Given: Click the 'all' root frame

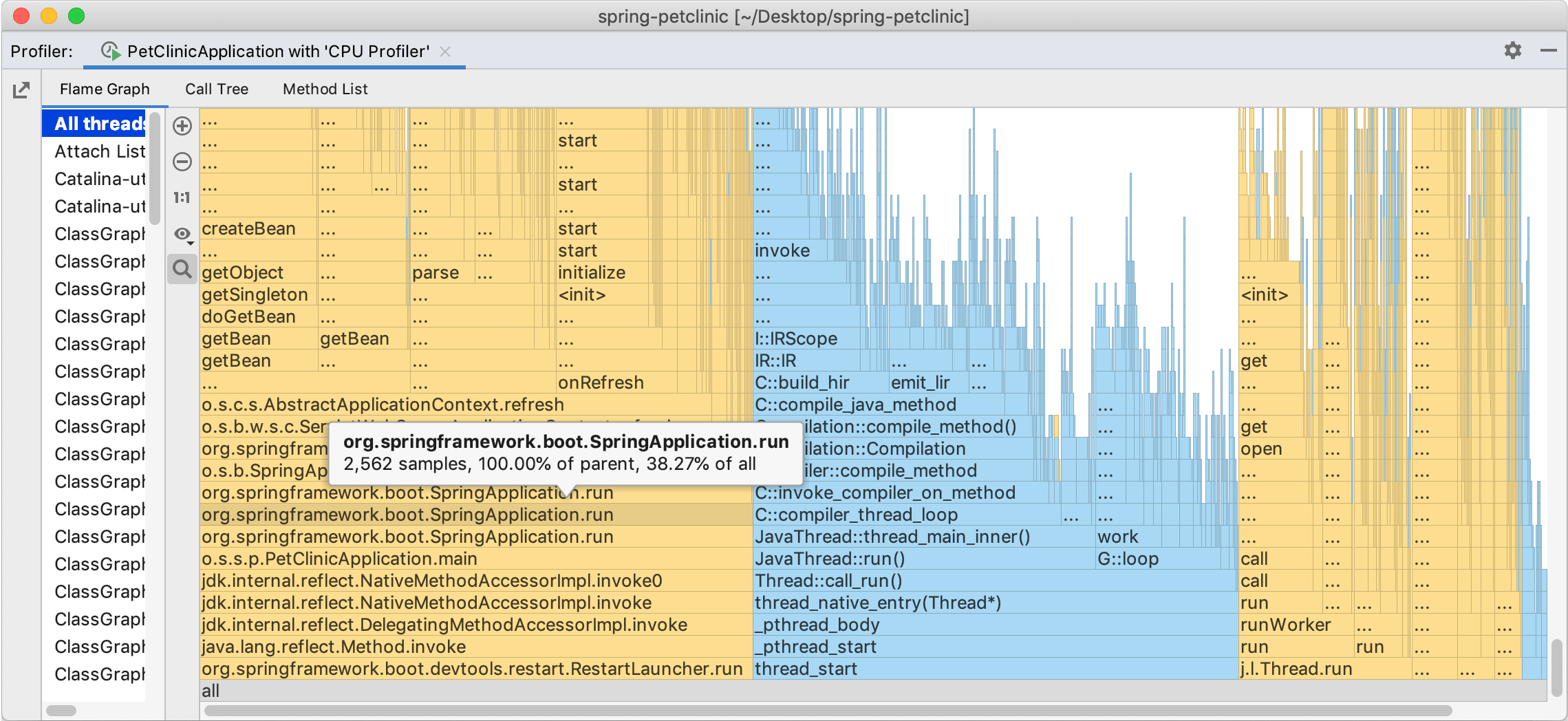Looking at the screenshot, I should point(872,691).
